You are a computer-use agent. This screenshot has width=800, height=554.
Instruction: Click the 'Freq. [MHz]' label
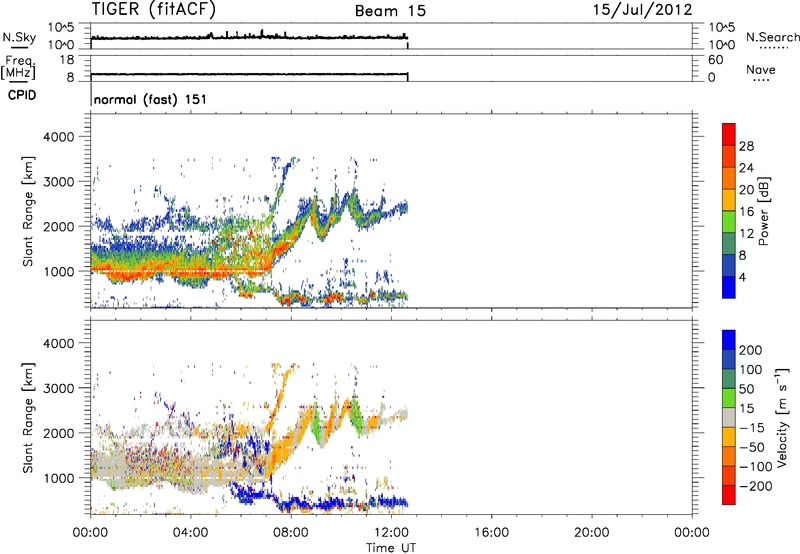click(18, 68)
